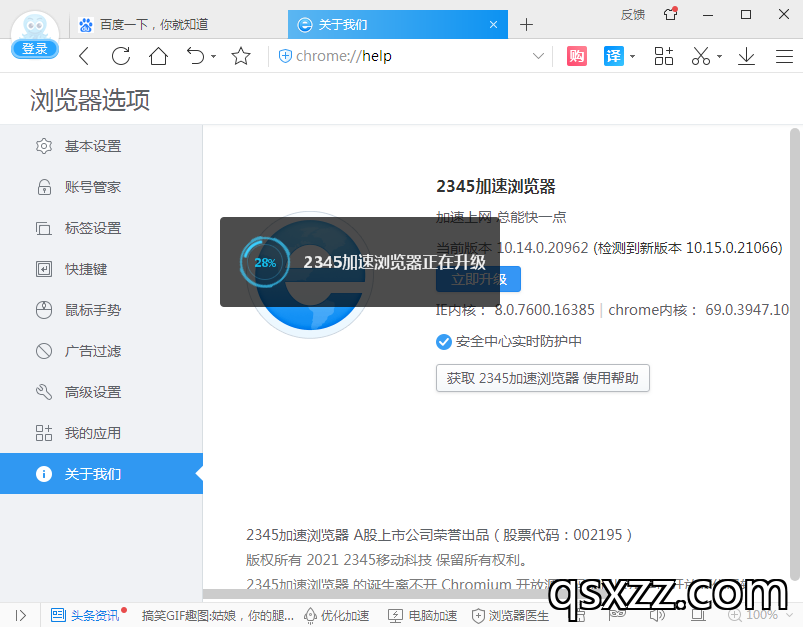Expand screenshot options dropdown arrow

pos(720,56)
